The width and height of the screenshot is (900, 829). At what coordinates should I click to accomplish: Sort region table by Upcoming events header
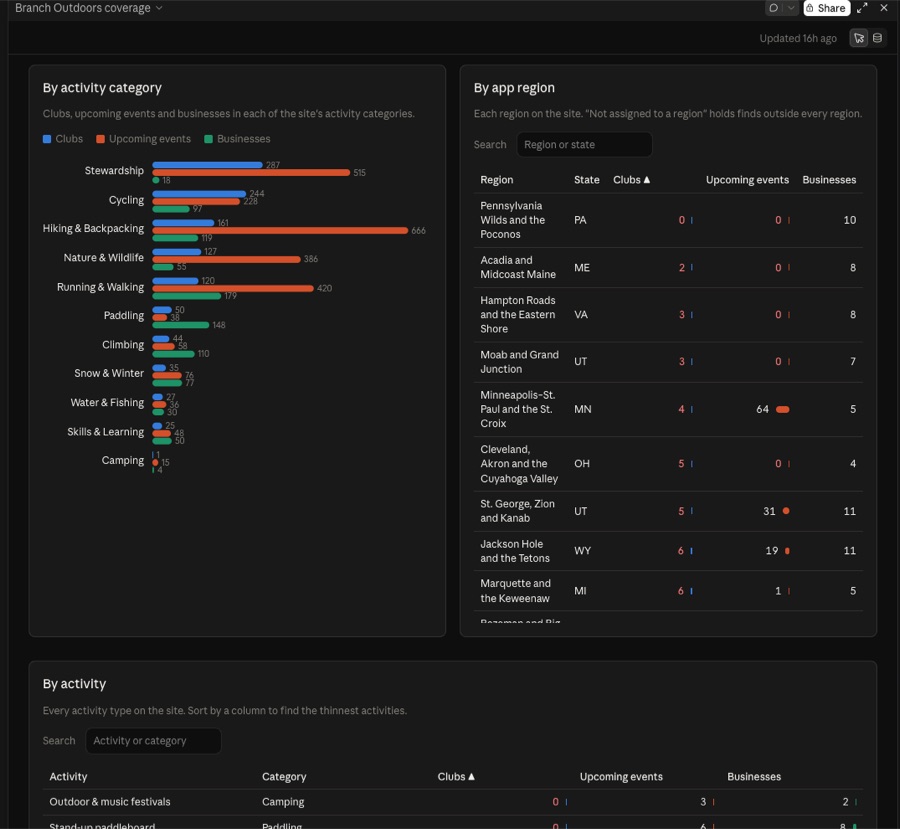coord(747,180)
